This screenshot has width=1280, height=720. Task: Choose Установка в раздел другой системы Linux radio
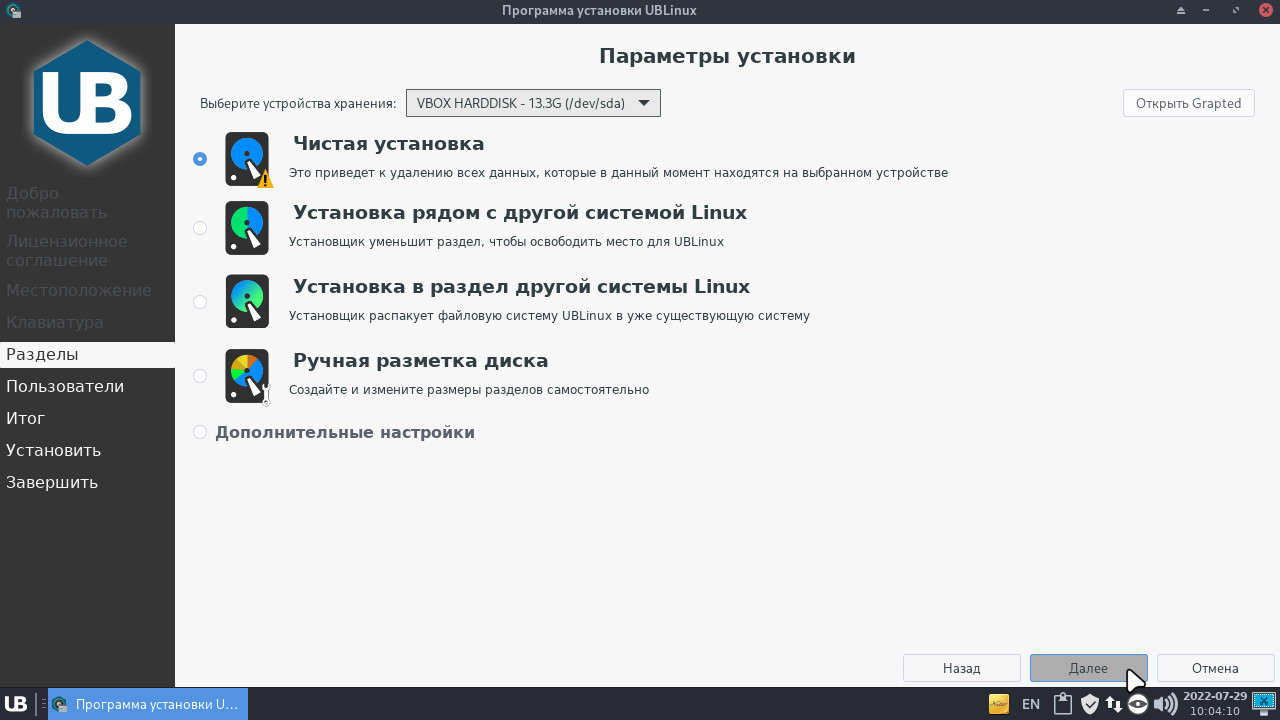[x=200, y=302]
